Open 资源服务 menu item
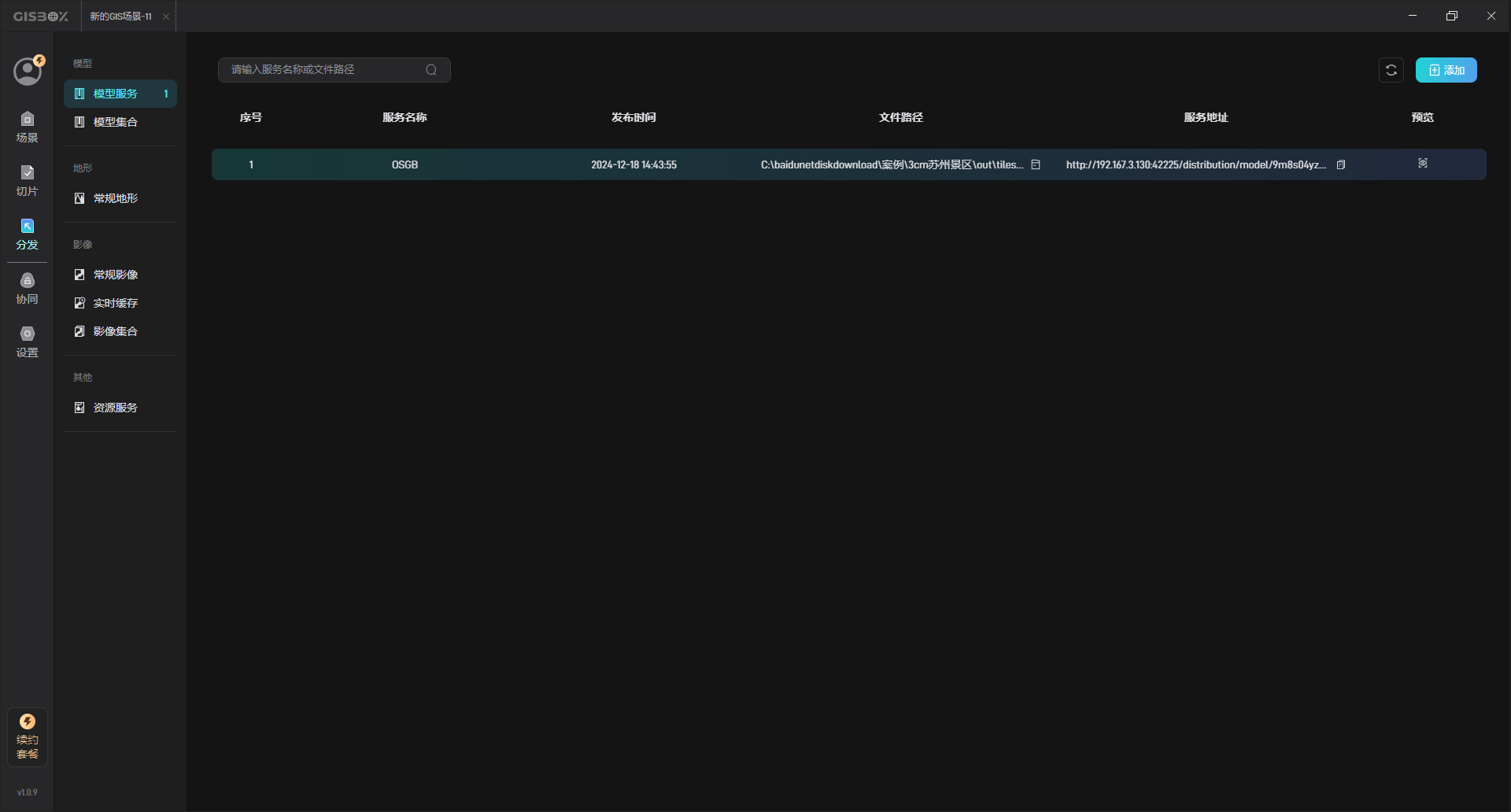Image resolution: width=1511 pixels, height=812 pixels. (116, 408)
